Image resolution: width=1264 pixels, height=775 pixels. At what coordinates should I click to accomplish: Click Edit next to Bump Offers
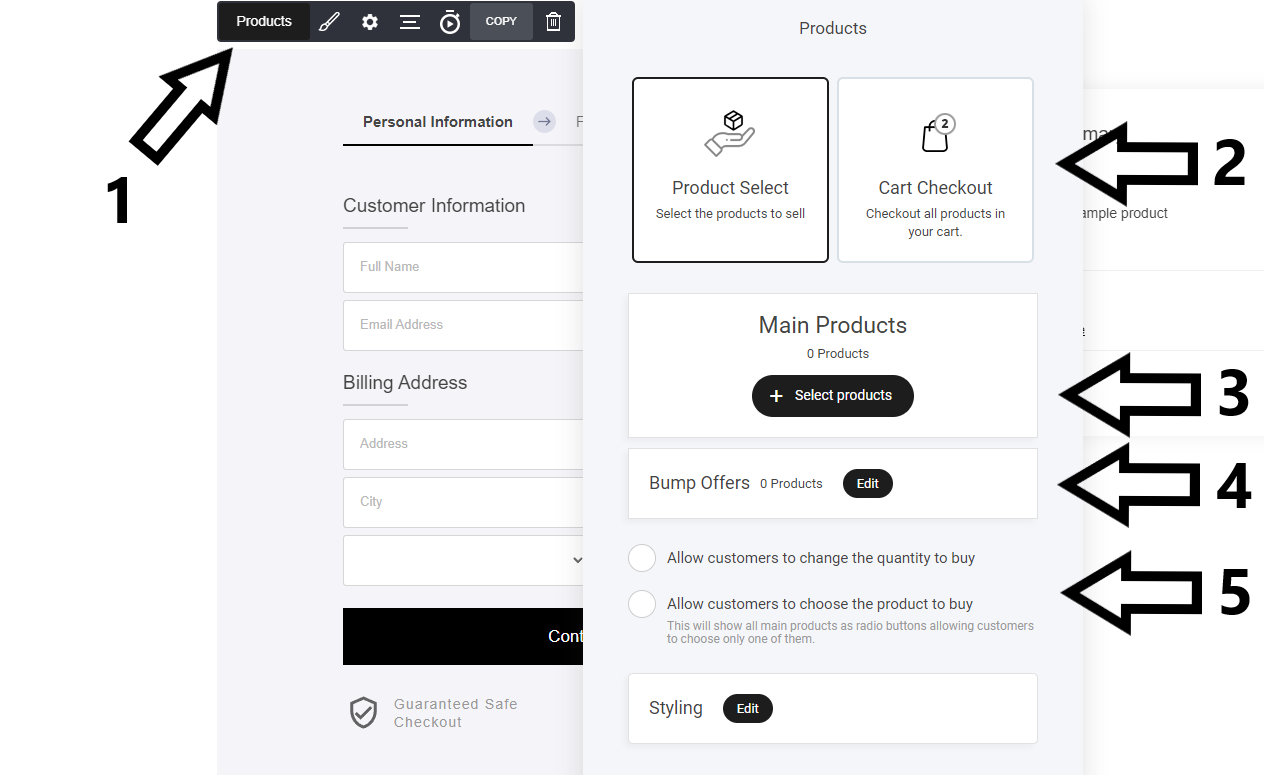(x=867, y=484)
